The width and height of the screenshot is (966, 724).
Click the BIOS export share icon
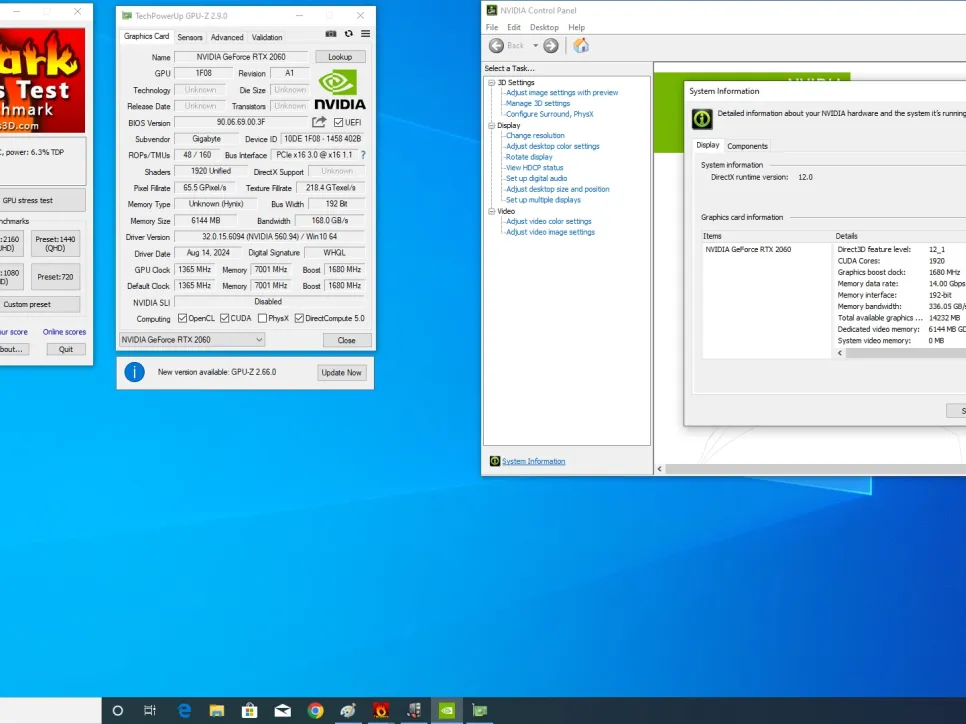[319, 122]
